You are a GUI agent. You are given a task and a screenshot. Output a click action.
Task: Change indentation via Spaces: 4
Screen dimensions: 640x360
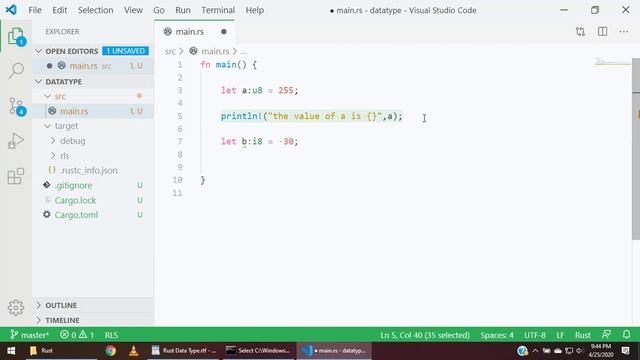coord(497,335)
